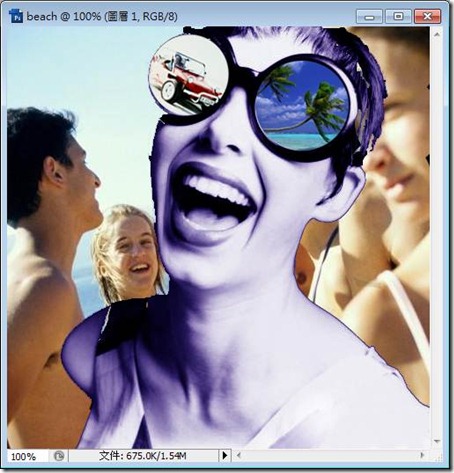Viewport: 454px width, 473px height.
Task: Click the horizontal scrollbar left arrow
Action: (239, 455)
